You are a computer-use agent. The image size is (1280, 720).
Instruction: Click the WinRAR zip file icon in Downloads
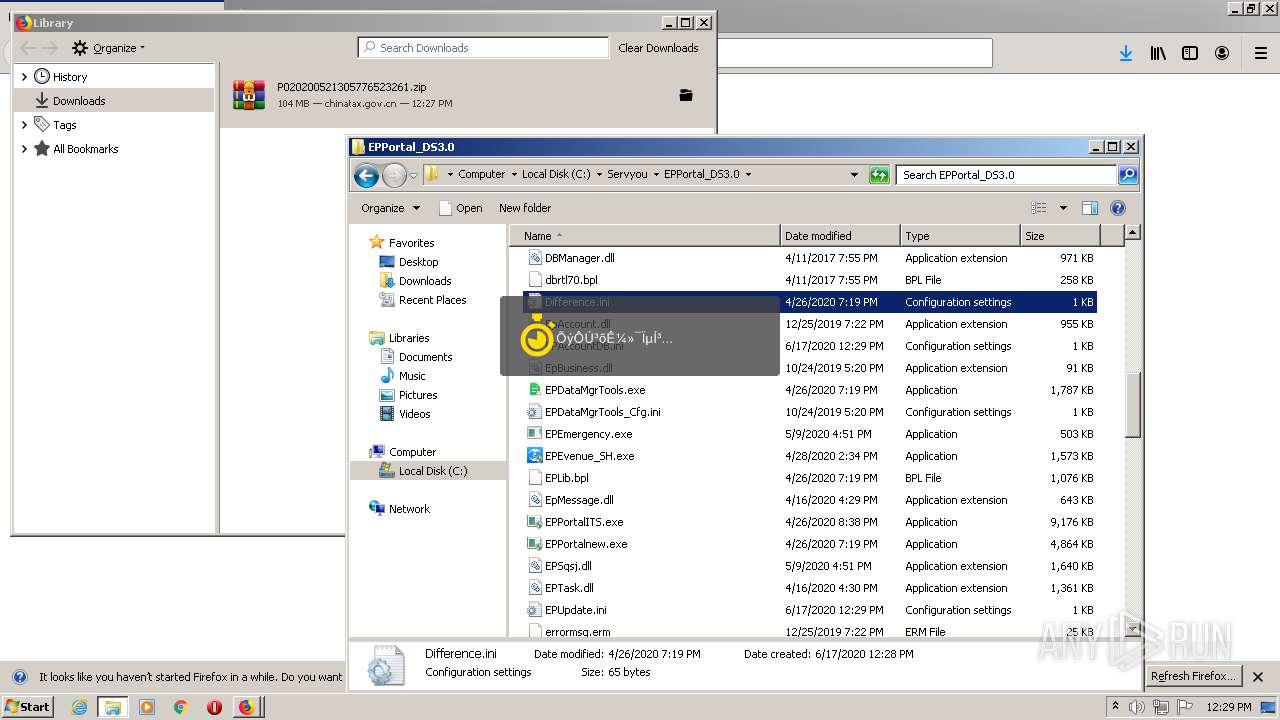[249, 95]
